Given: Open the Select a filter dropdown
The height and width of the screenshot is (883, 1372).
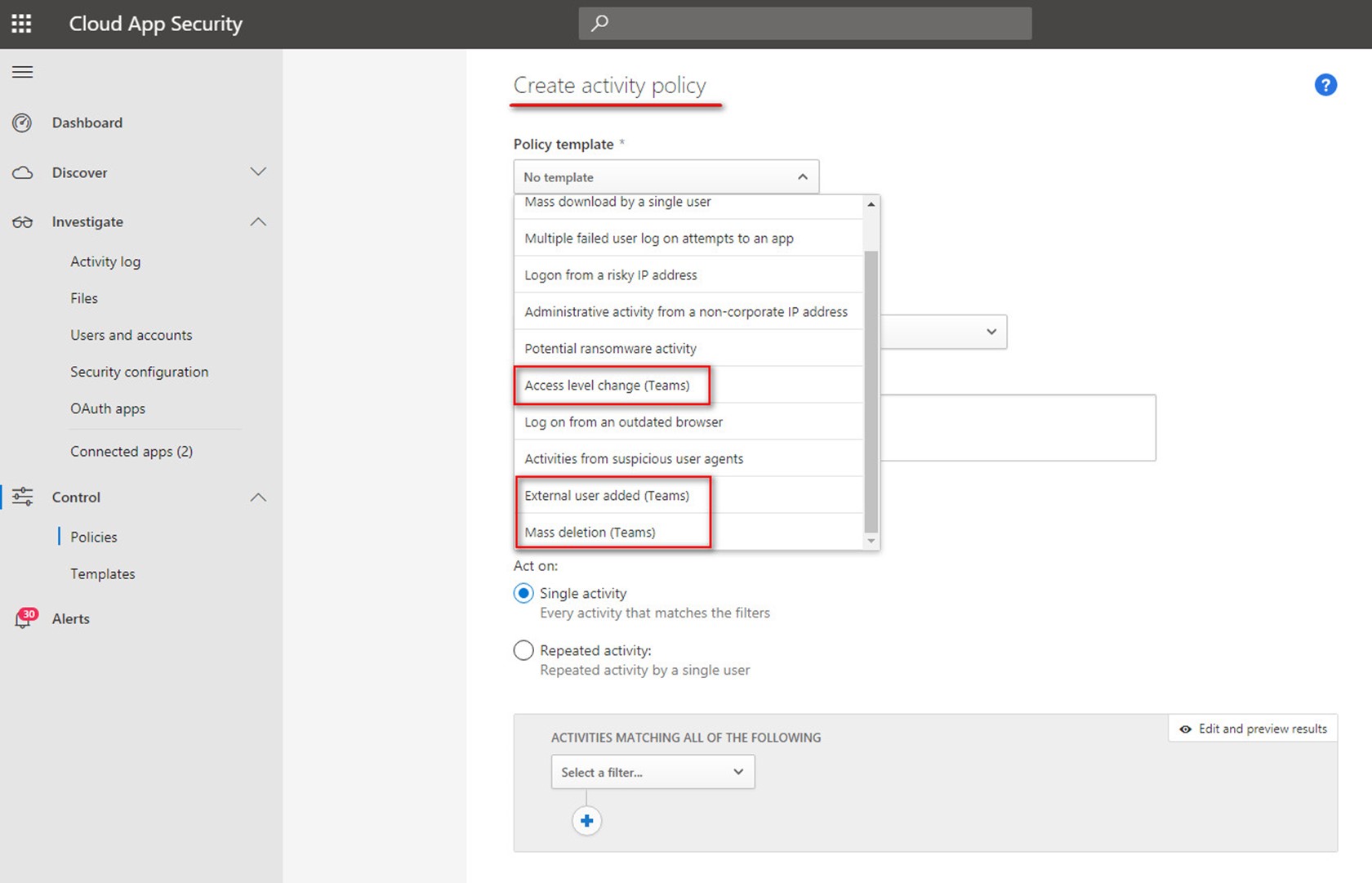Looking at the screenshot, I should pos(653,772).
